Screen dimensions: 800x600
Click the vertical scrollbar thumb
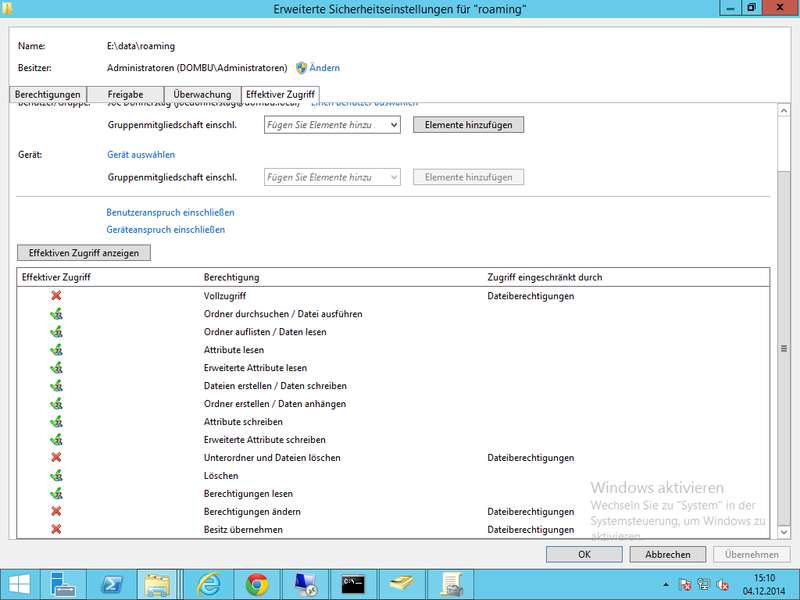(x=784, y=348)
